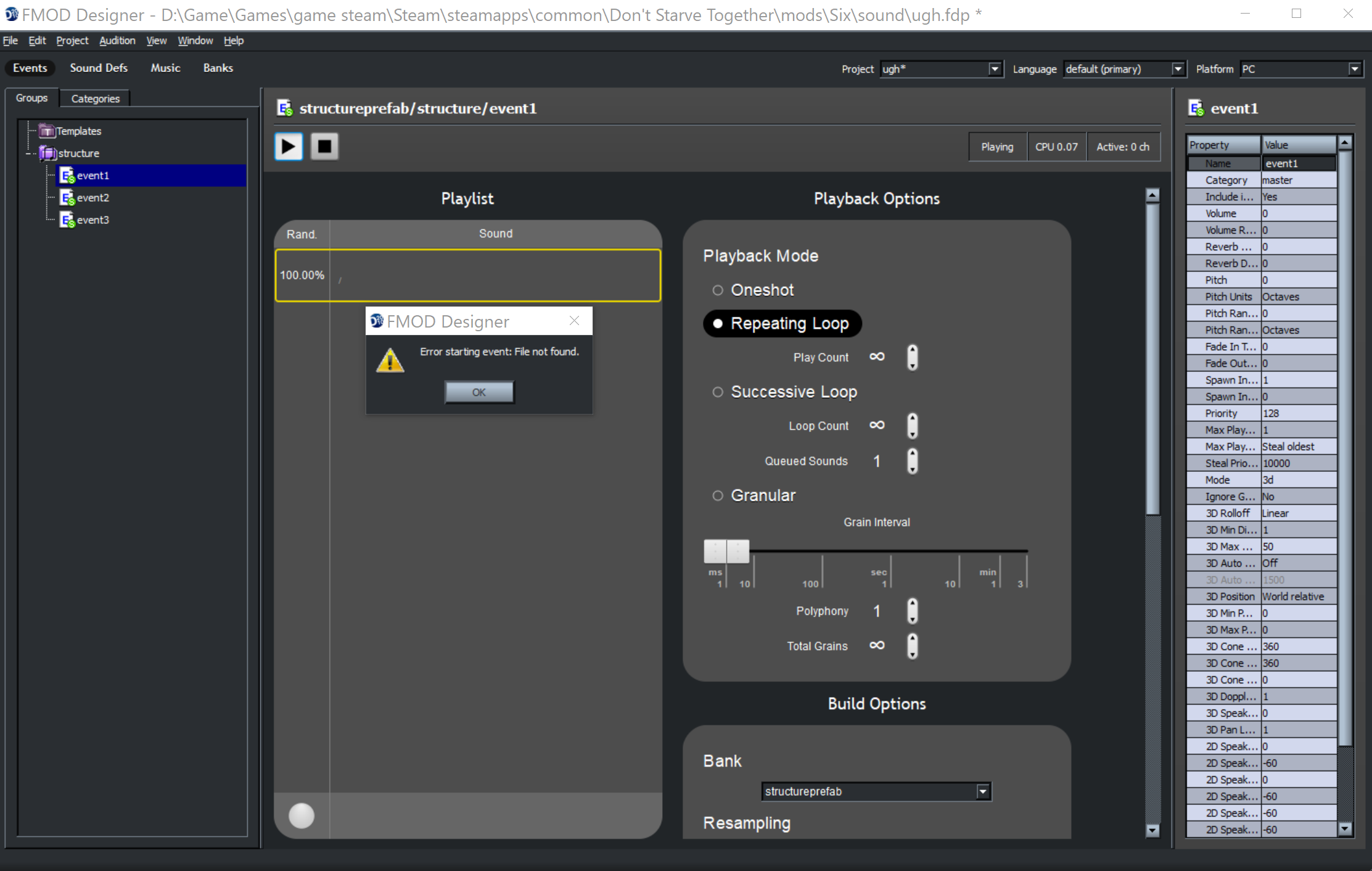The width and height of the screenshot is (1372, 871).
Task: Click the Grain Interval slider handle
Action: [726, 551]
